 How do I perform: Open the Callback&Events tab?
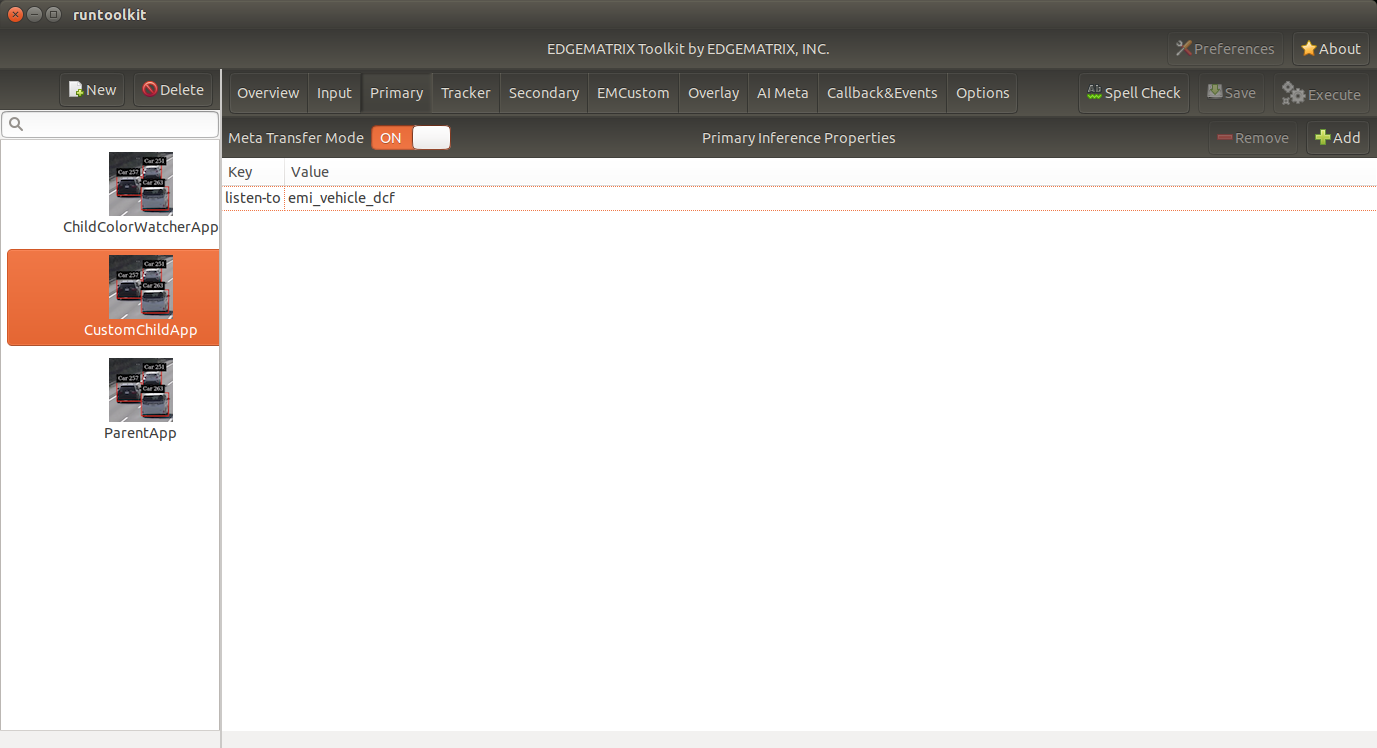click(882, 93)
